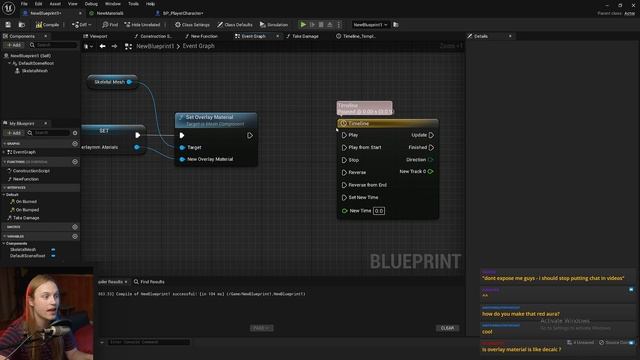This screenshot has width=640, height=360.
Task: Click the Components search field
Action: pyautogui.click(x=53, y=45)
